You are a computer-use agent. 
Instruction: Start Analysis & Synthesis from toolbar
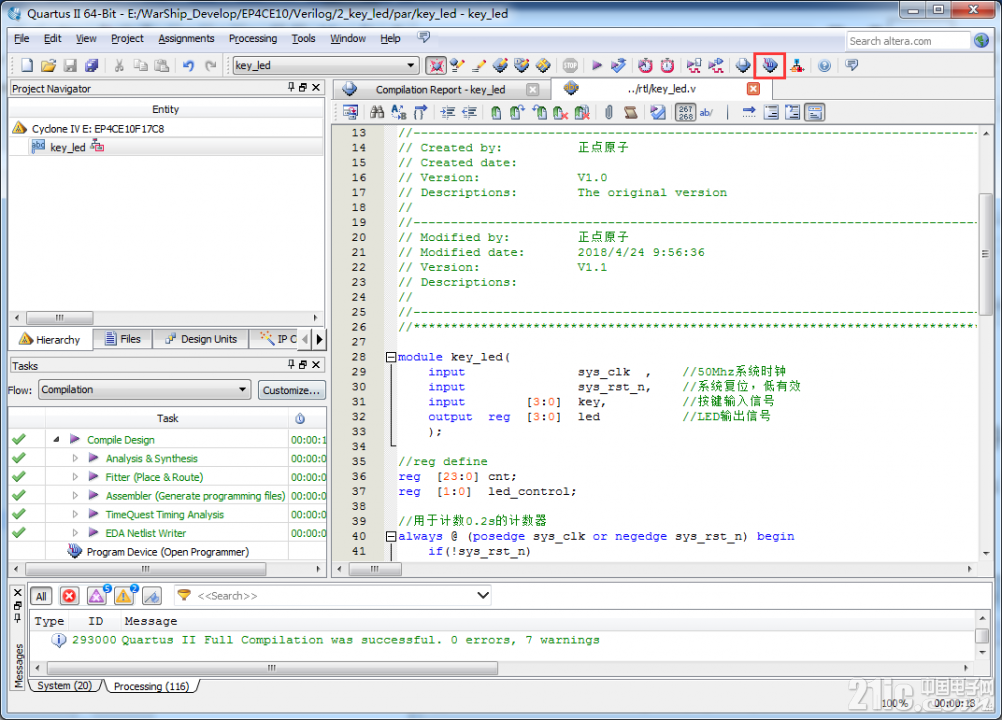click(x=618, y=65)
